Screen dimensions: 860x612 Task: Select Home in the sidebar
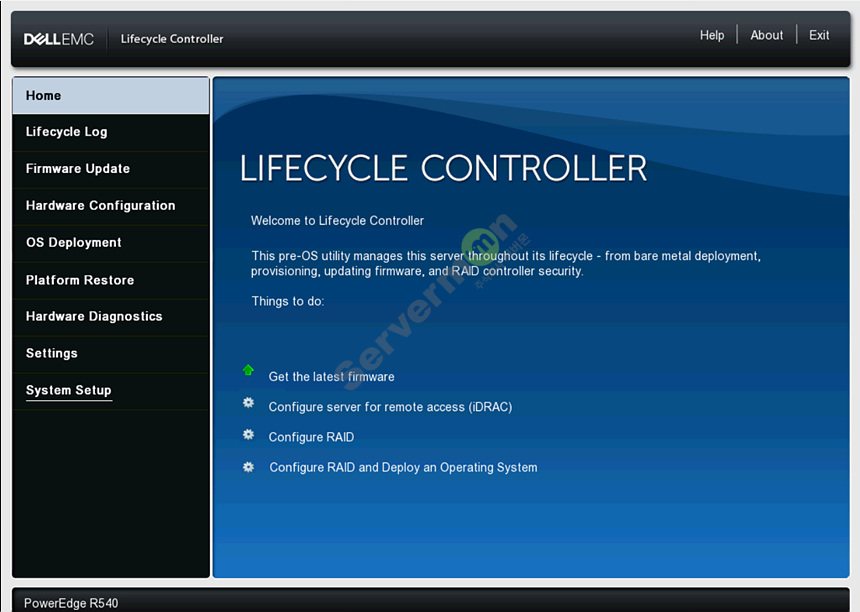pos(111,95)
